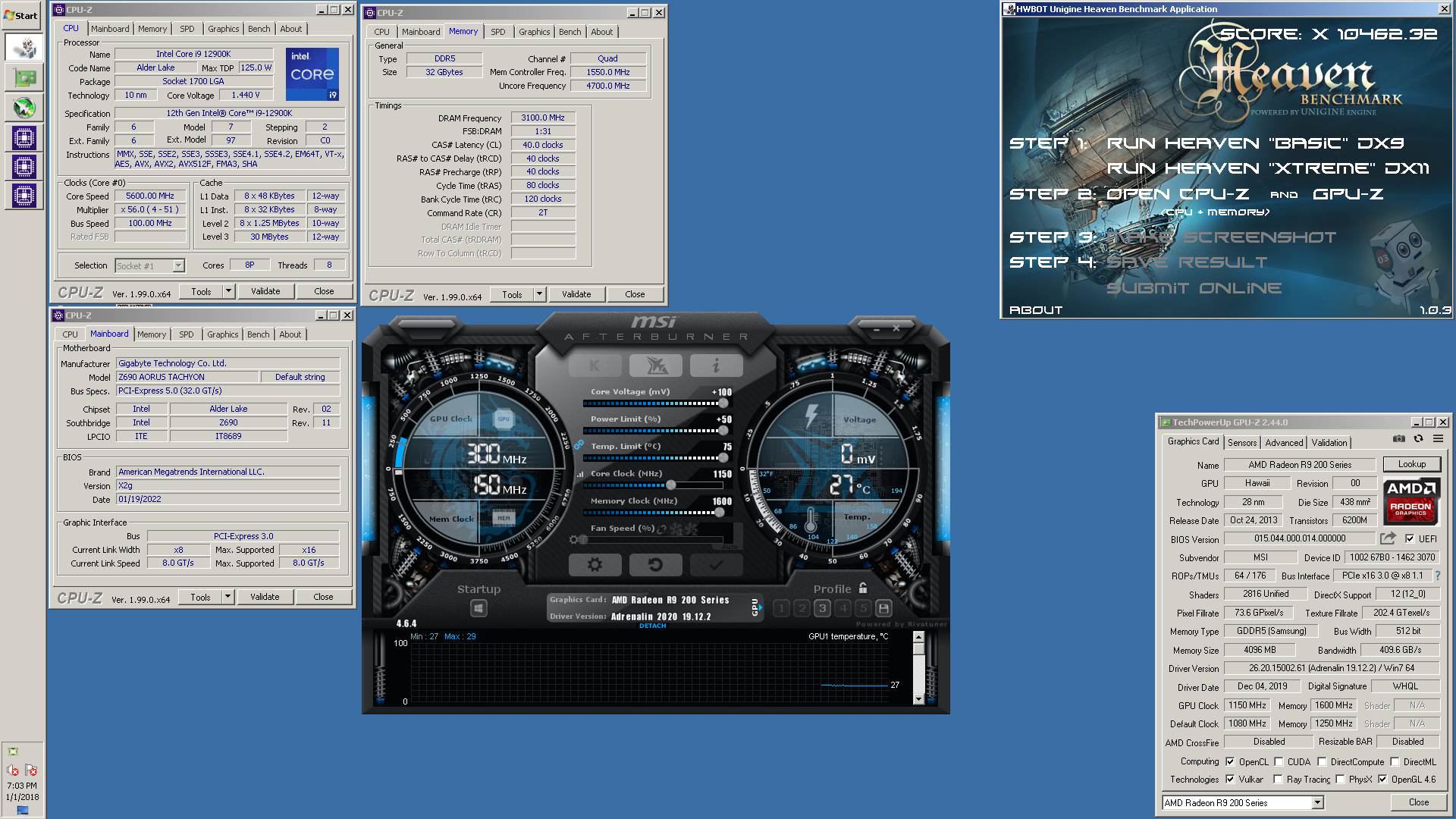Export BIOS with GPU-Z share arrow

(x=1388, y=538)
